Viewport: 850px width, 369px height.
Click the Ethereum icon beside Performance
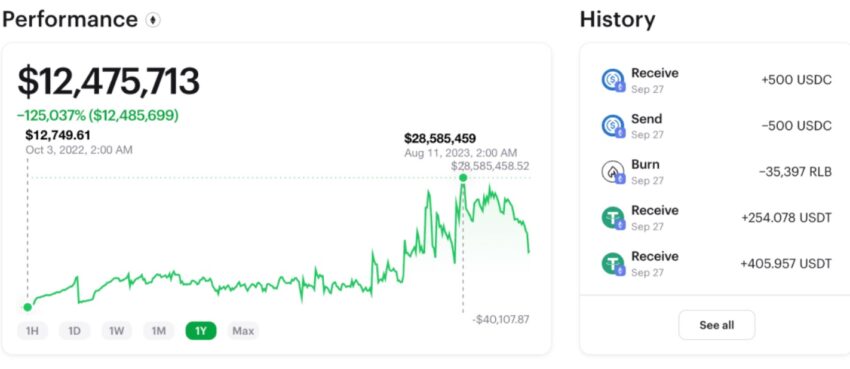tap(153, 21)
